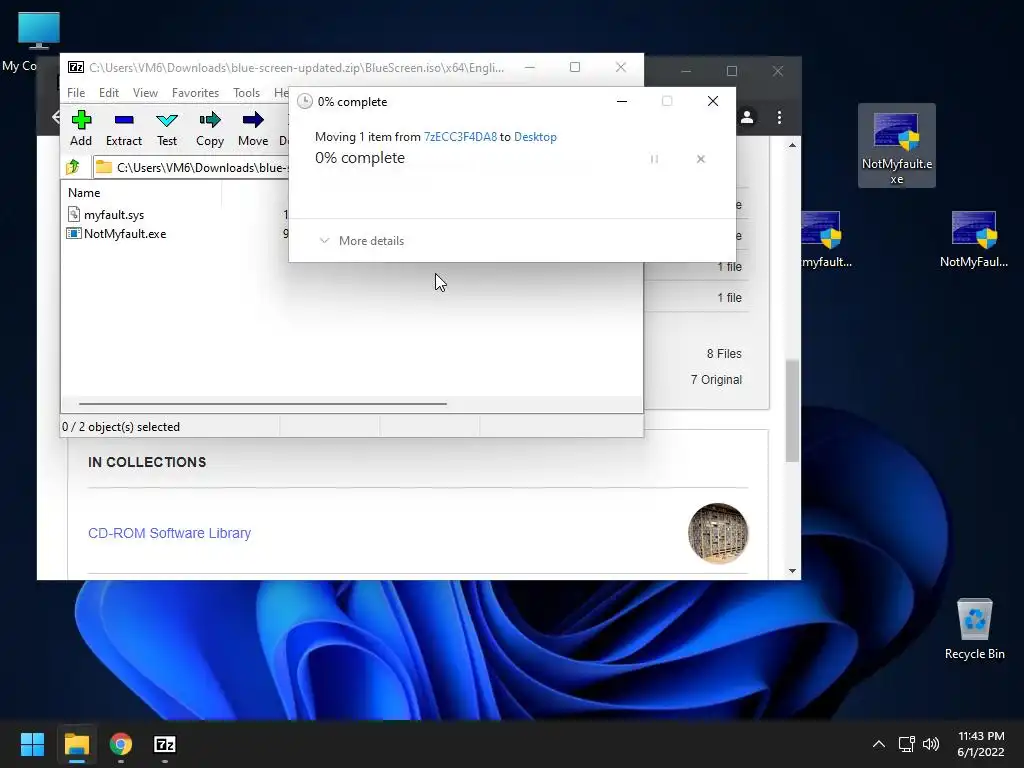Image resolution: width=1024 pixels, height=768 pixels.
Task: Click the Desktop destination link
Action: [x=535, y=136]
